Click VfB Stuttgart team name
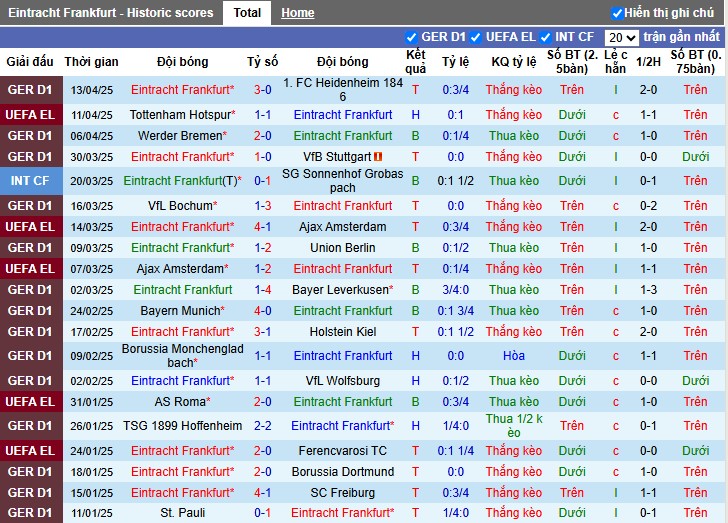 [x=337, y=157]
